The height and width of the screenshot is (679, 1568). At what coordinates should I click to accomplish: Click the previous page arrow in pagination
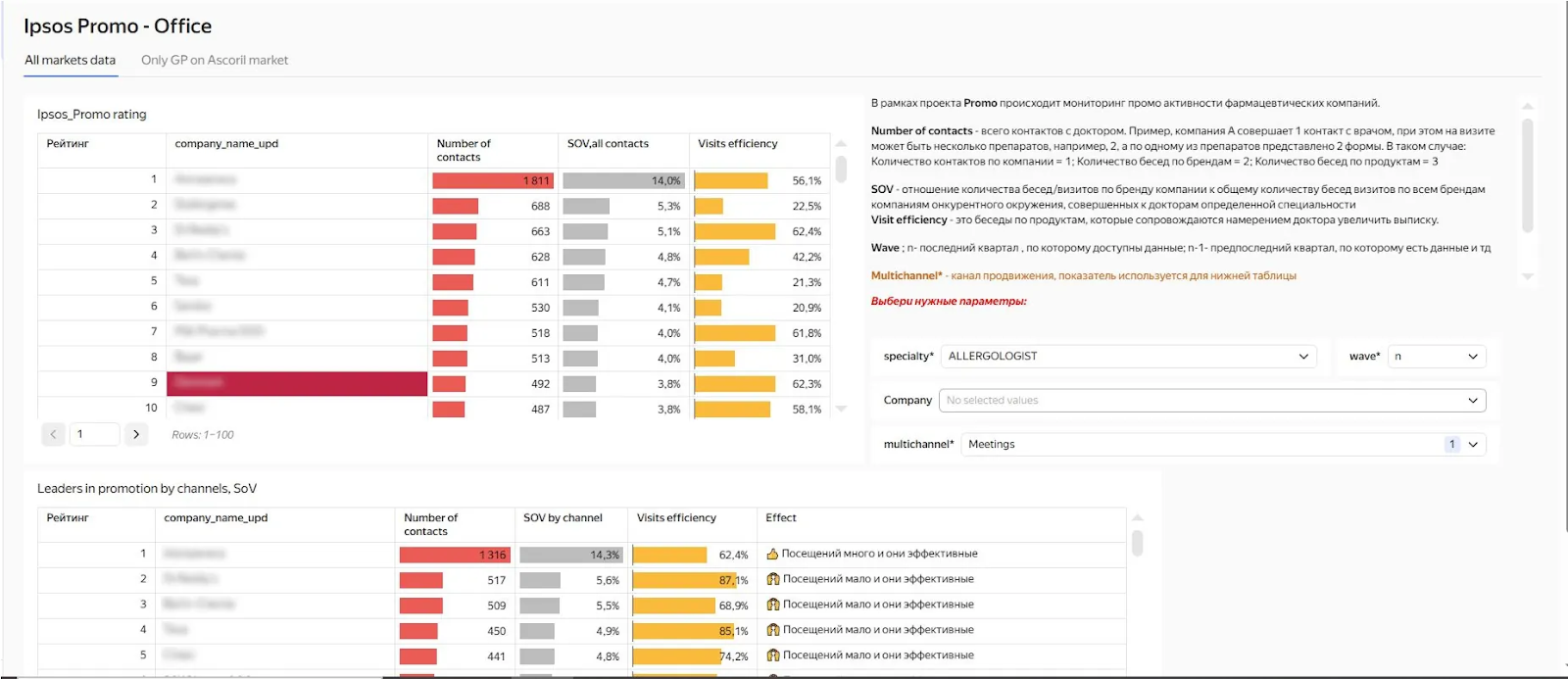click(x=54, y=434)
